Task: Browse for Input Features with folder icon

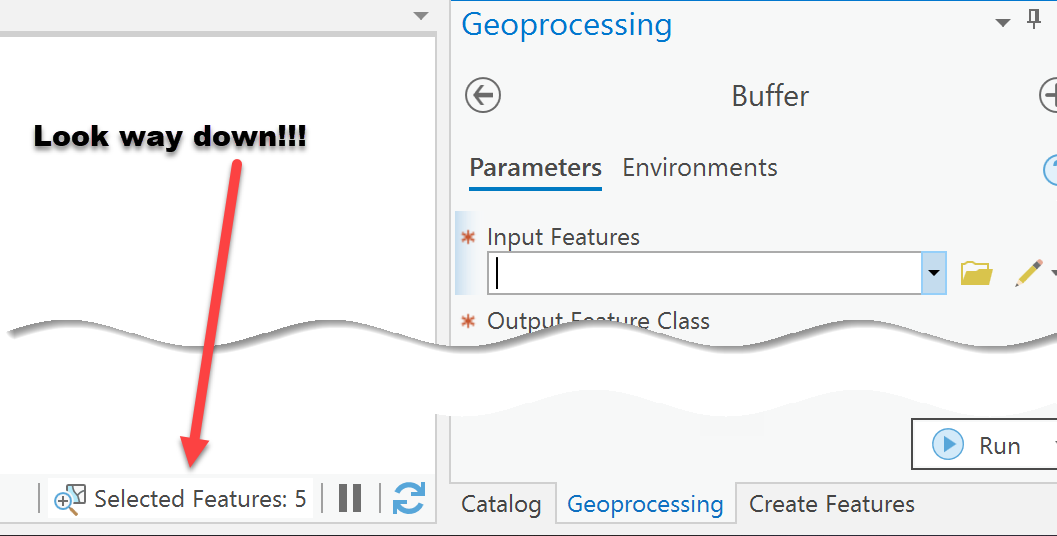Action: [x=976, y=273]
